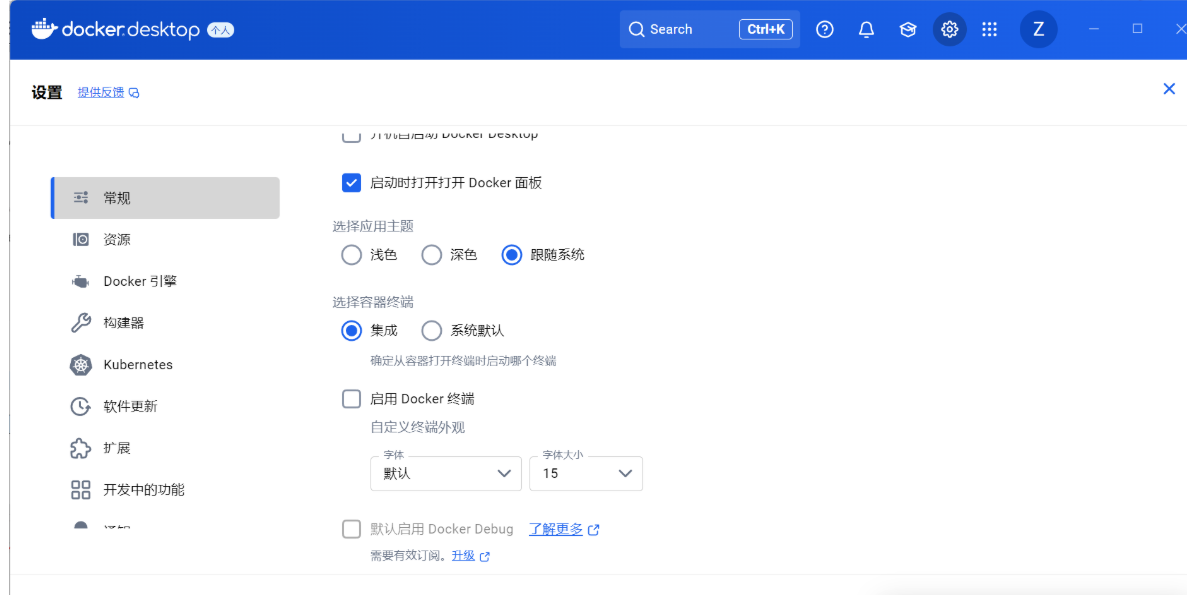Open the 软件更新 settings section
The height and width of the screenshot is (595, 1187).
(x=165, y=407)
